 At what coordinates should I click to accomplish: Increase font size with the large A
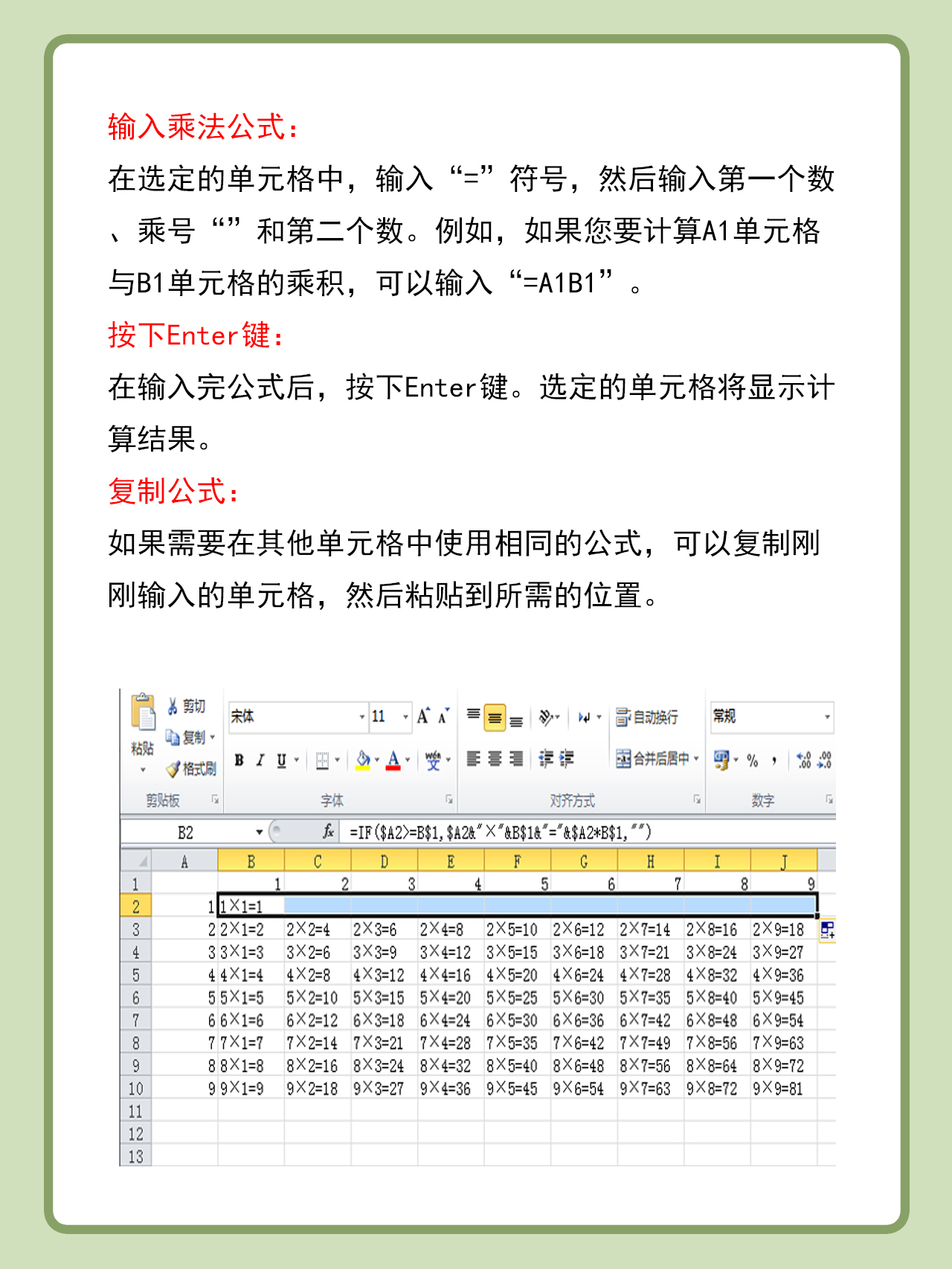(x=422, y=716)
